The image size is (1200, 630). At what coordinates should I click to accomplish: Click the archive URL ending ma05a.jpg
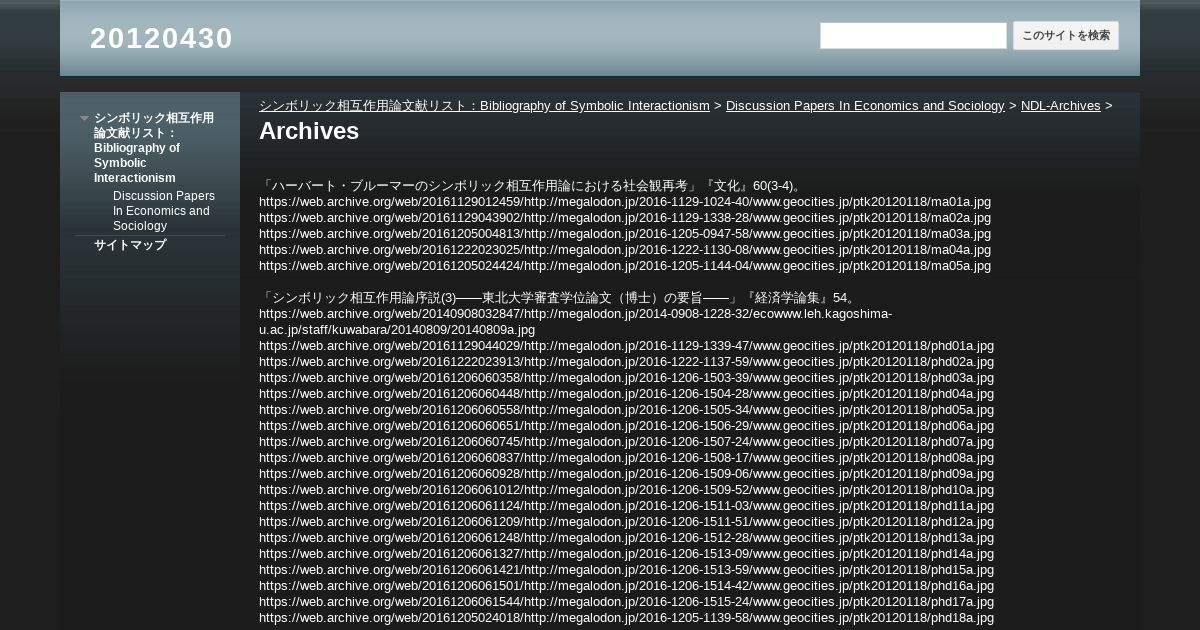(x=625, y=266)
